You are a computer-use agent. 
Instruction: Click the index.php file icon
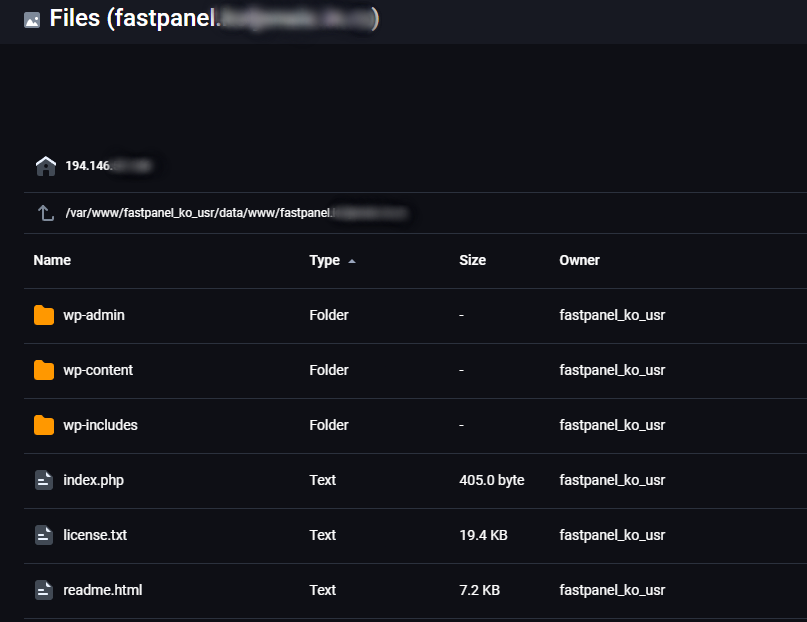[44, 480]
